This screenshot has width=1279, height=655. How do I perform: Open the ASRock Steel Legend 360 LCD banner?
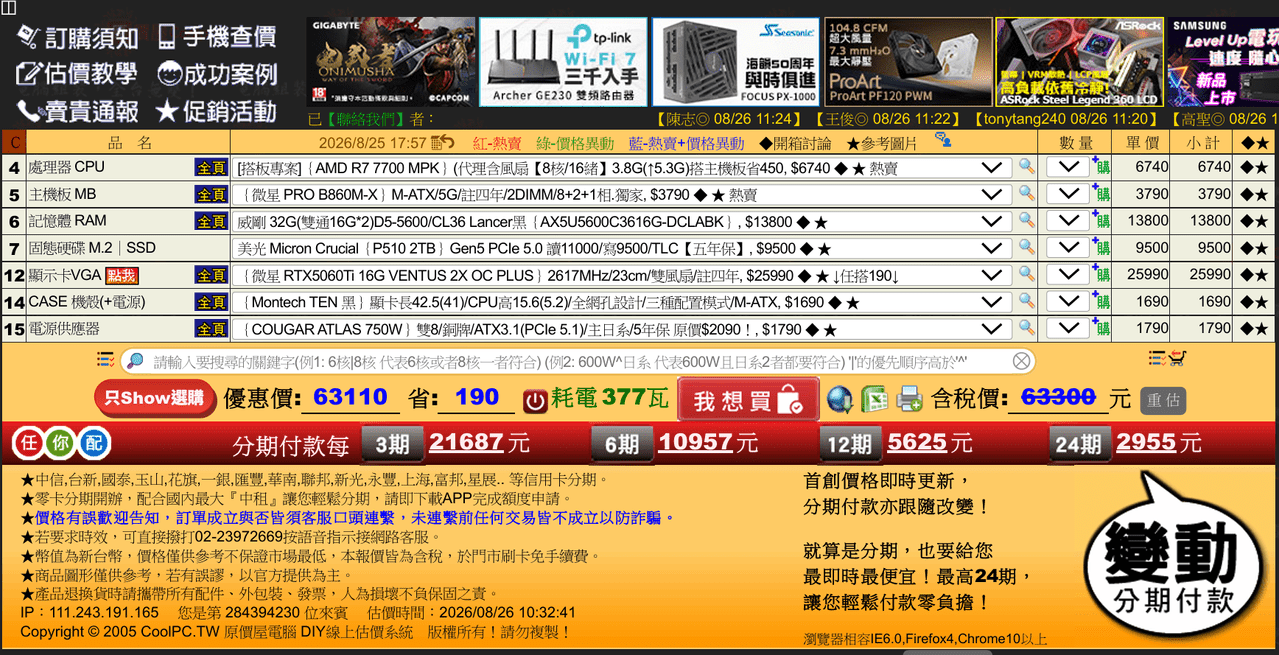click(1079, 62)
